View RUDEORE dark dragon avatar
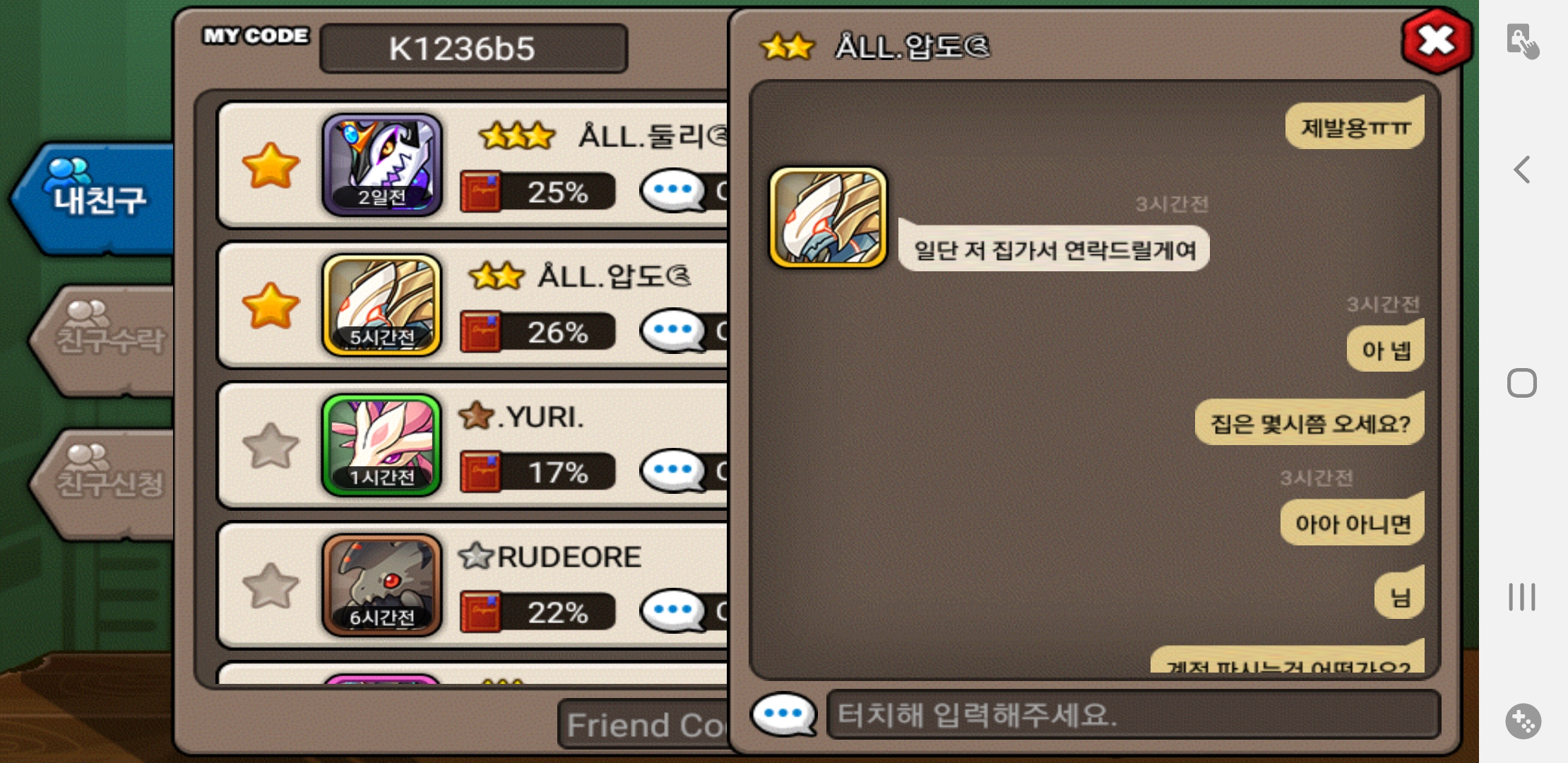Screen dimensions: 1568x763 (382, 585)
